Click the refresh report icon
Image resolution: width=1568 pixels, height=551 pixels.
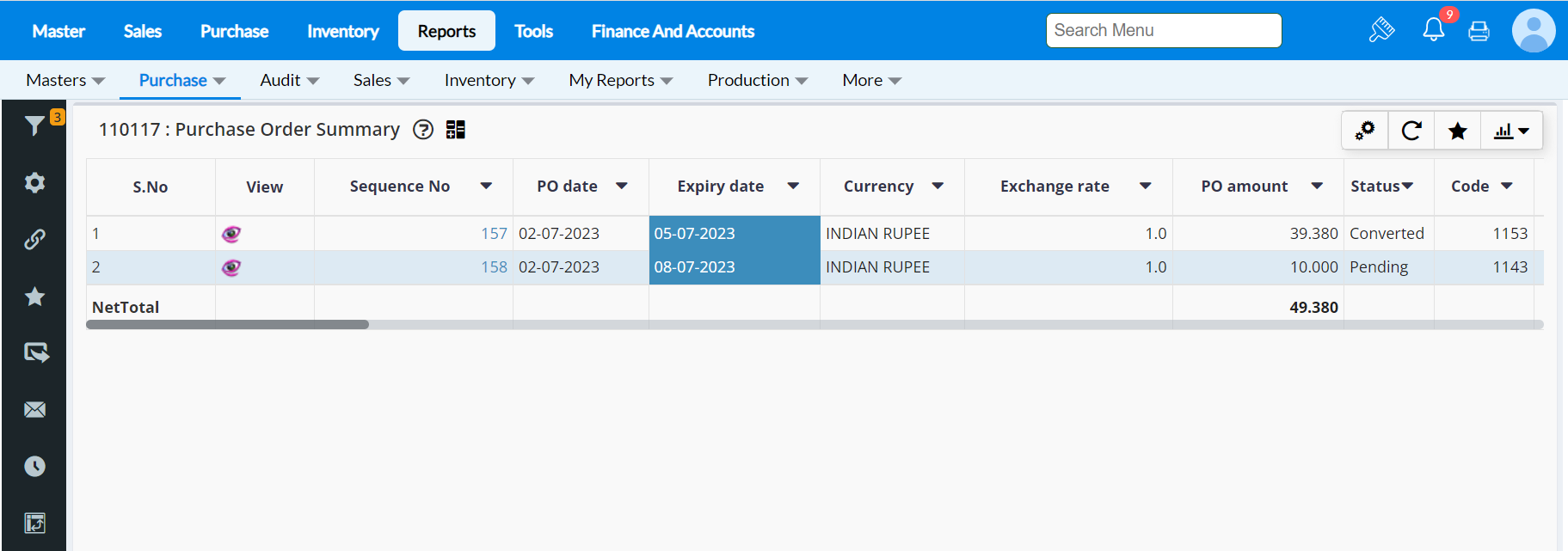(1411, 131)
